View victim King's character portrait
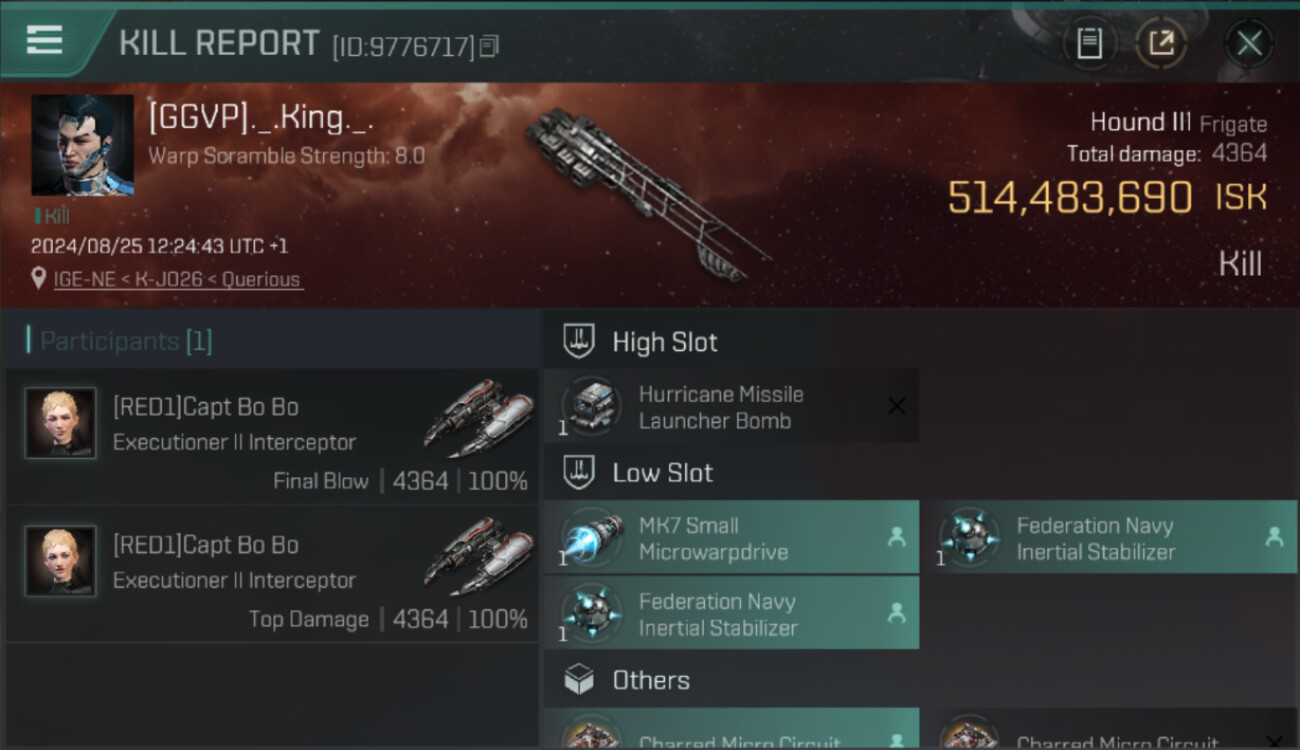The image size is (1300, 750). coord(83,145)
